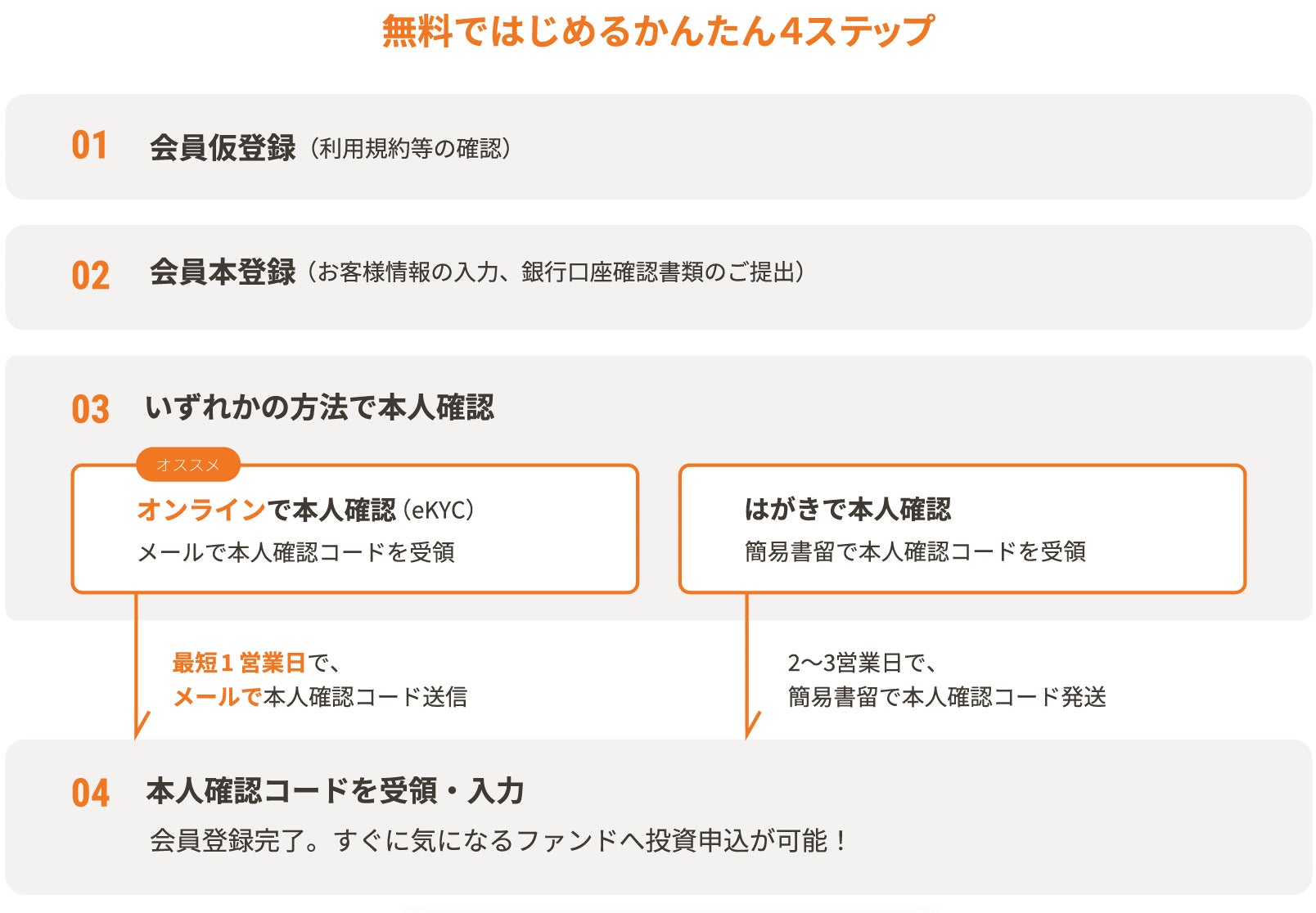
Task: Click the 簡易書留で本人確認コード発送 text
Action: pos(947,697)
